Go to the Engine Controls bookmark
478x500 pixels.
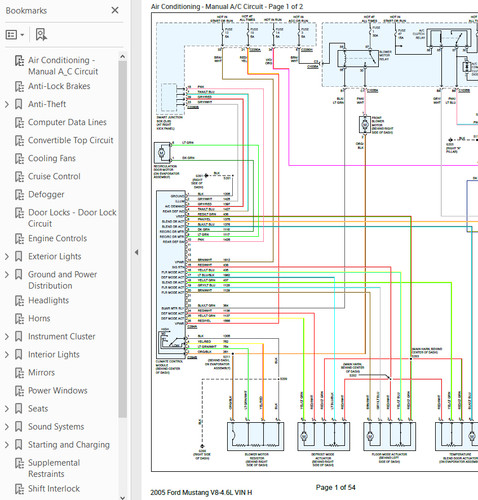57,239
